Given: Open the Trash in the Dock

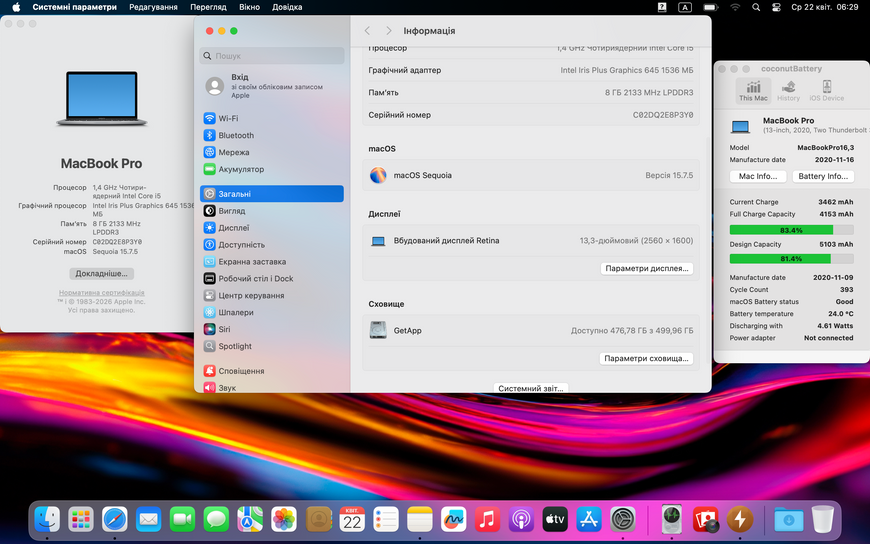Looking at the screenshot, I should click(x=823, y=520).
